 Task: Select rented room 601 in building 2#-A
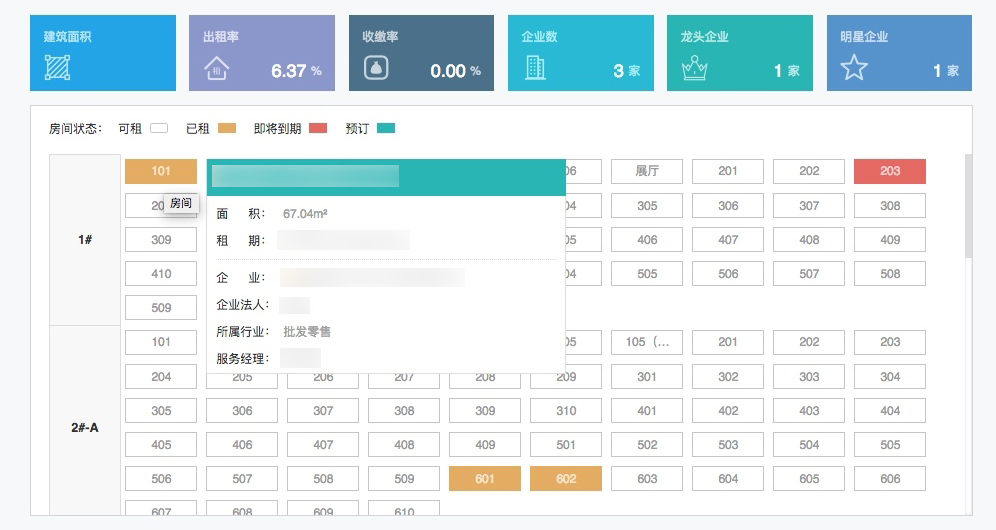485,479
